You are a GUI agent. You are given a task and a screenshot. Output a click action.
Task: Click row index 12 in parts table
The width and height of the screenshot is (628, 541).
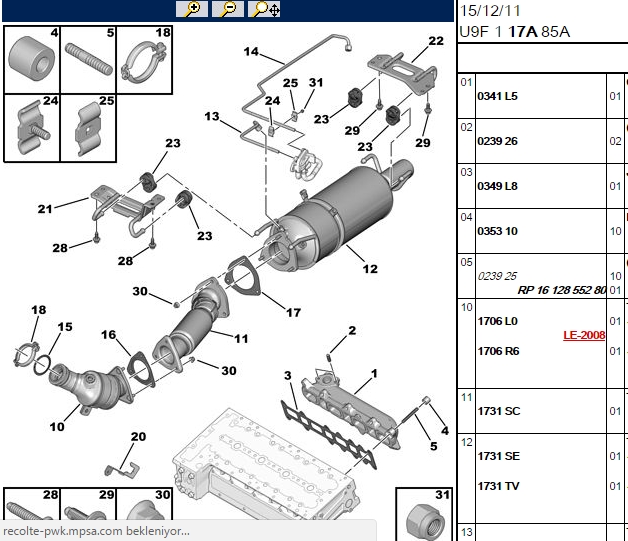[466, 442]
